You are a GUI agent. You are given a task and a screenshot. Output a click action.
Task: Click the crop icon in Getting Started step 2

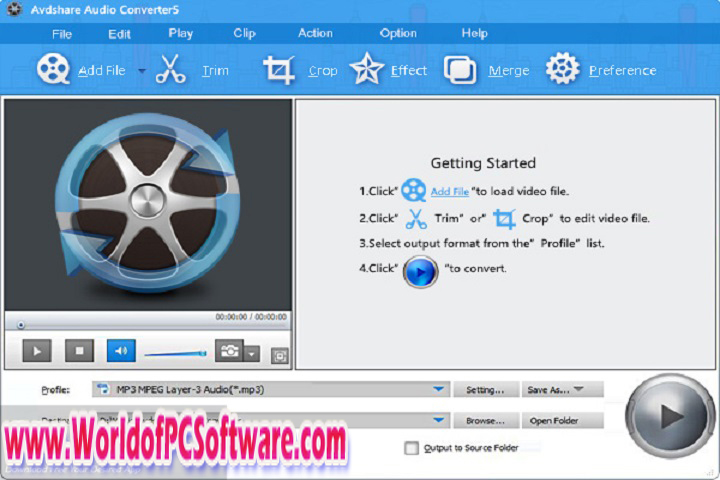point(504,219)
